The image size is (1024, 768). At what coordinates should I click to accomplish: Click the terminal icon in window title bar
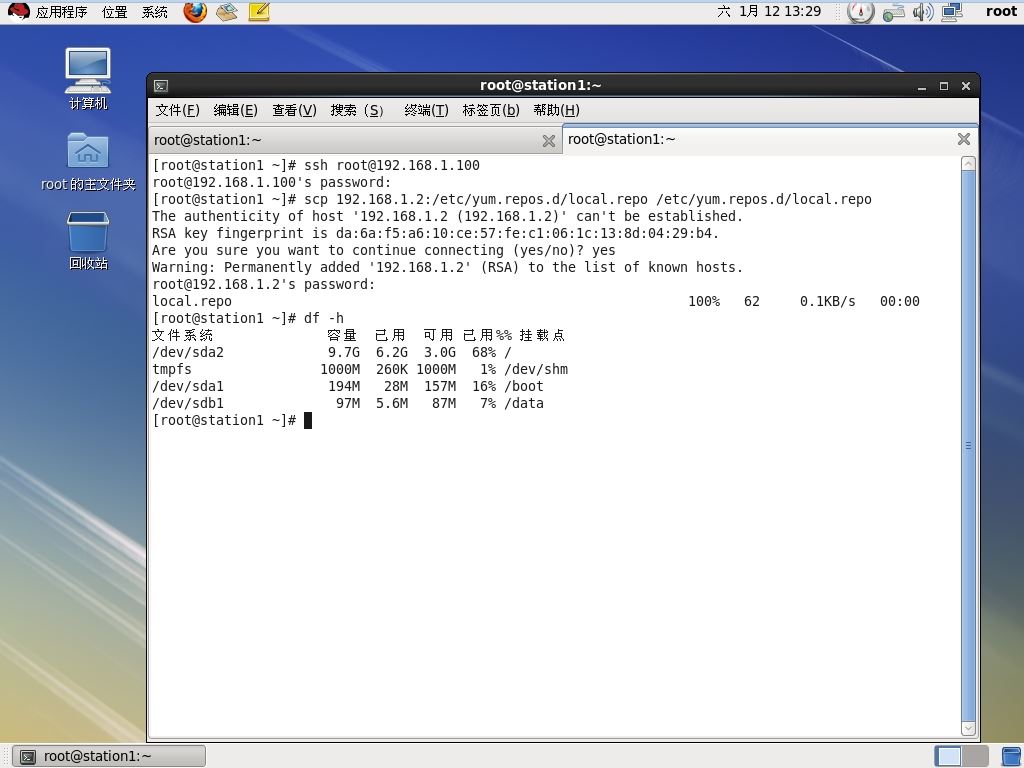click(x=161, y=86)
